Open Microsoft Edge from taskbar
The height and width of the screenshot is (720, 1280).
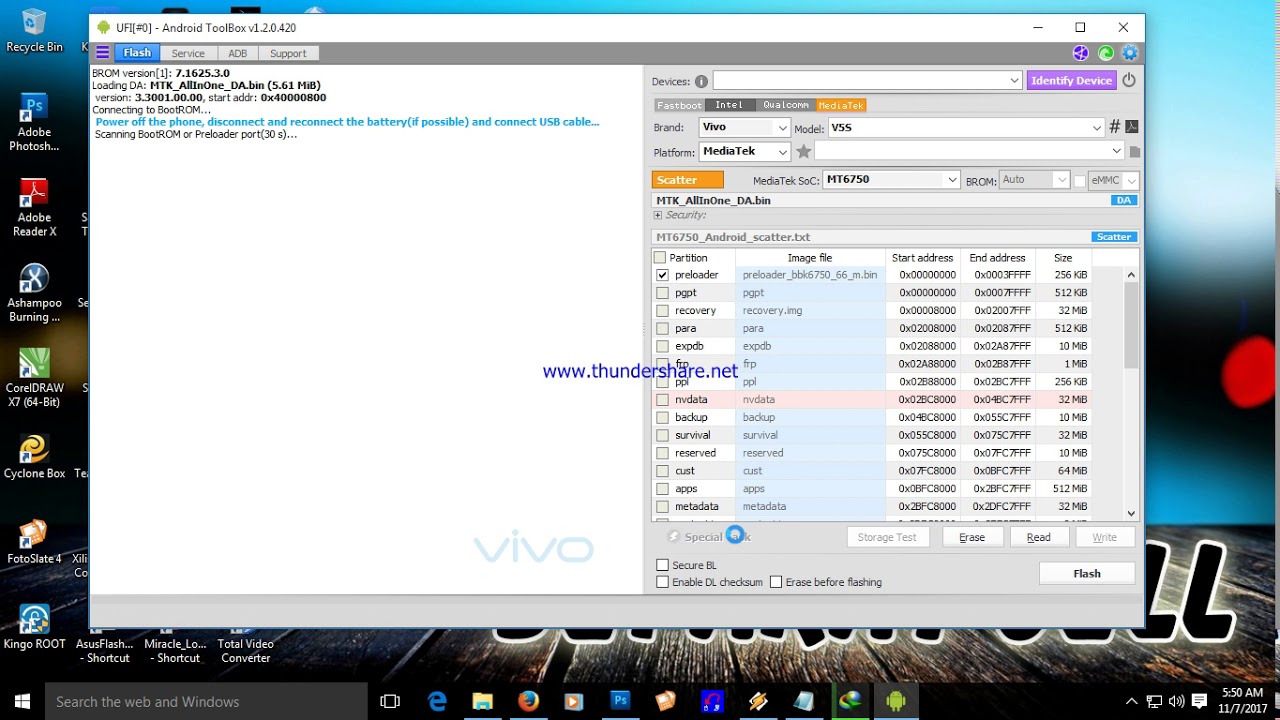[437, 701]
